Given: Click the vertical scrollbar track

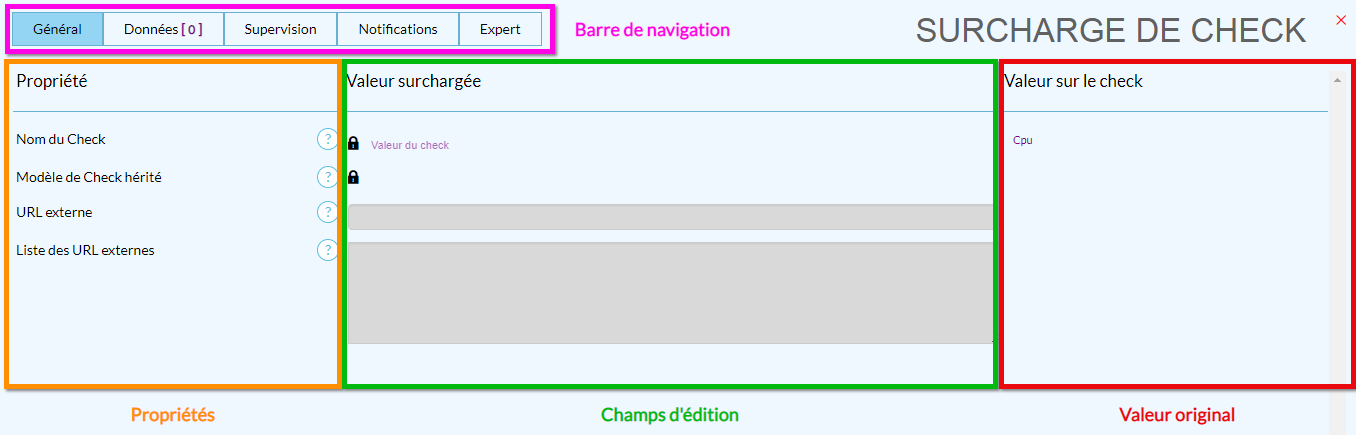Looking at the screenshot, I should point(1337,250).
